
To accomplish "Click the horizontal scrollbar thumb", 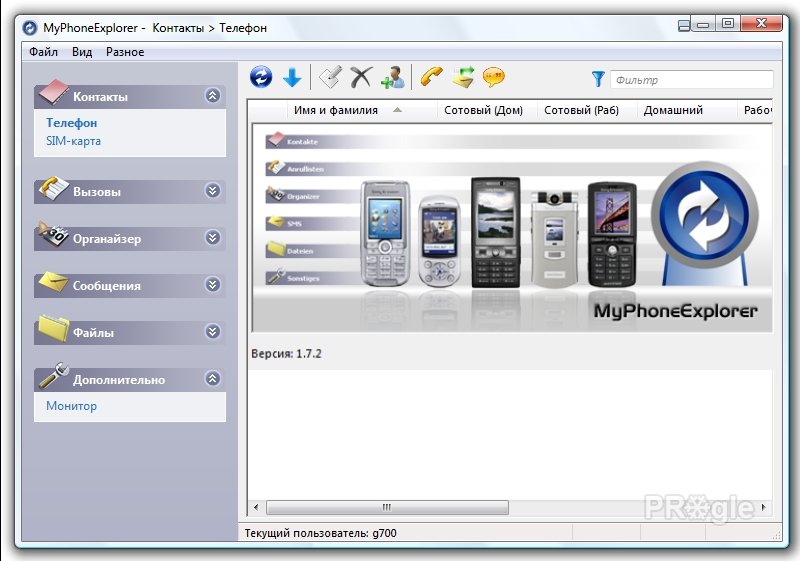I will point(387,507).
